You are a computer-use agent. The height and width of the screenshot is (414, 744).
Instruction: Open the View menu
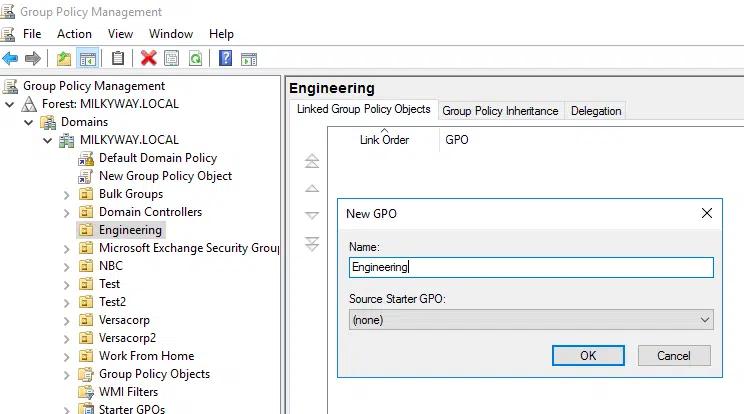120,34
